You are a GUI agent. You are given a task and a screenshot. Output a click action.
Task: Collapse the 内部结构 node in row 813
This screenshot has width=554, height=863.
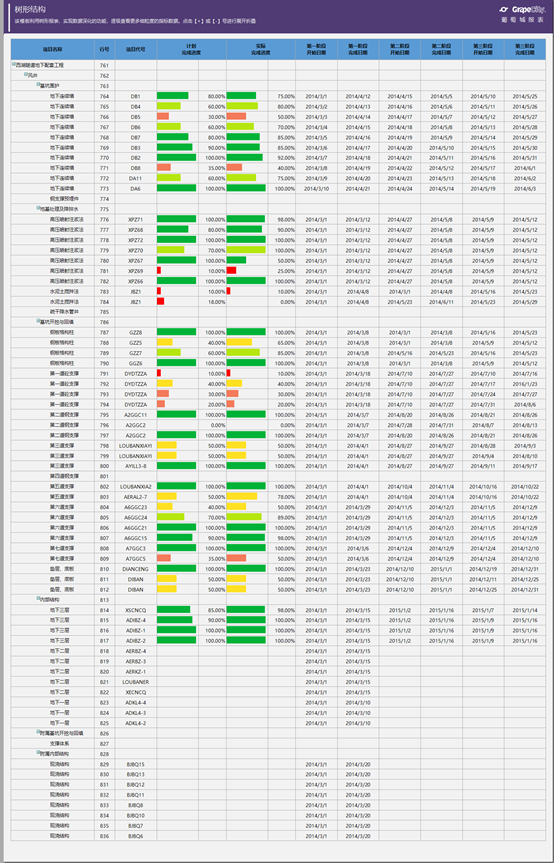pos(38,599)
